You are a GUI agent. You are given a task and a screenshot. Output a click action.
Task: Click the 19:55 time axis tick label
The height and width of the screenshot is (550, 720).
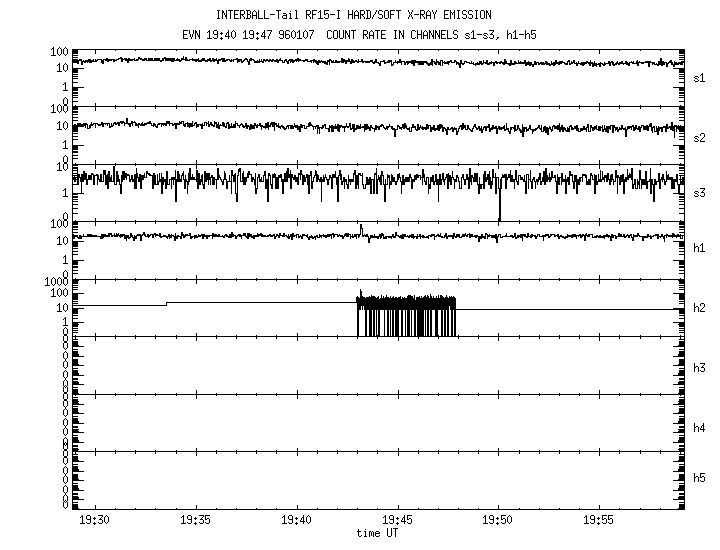click(x=599, y=522)
